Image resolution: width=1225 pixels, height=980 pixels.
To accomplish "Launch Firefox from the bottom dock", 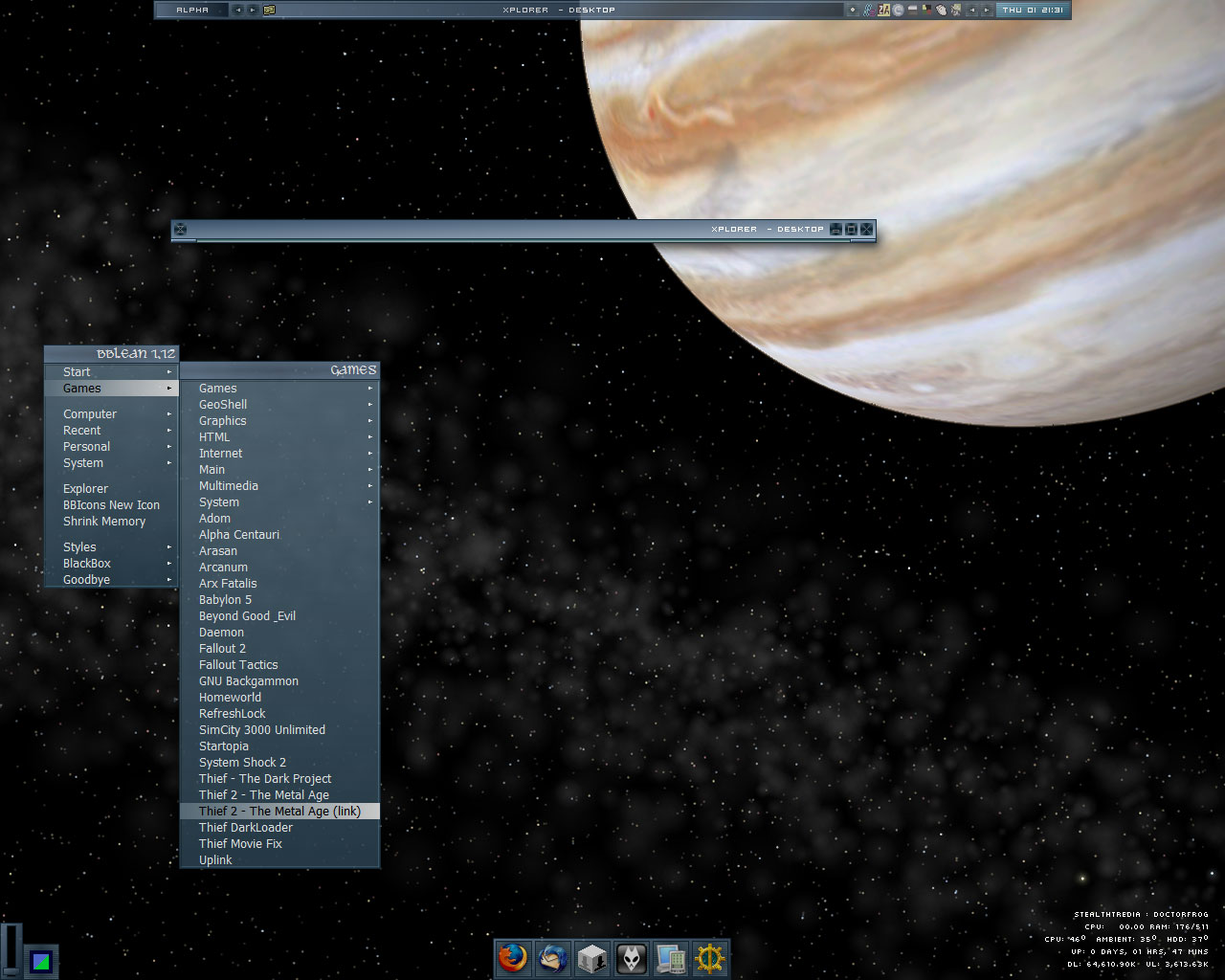I will 513,958.
